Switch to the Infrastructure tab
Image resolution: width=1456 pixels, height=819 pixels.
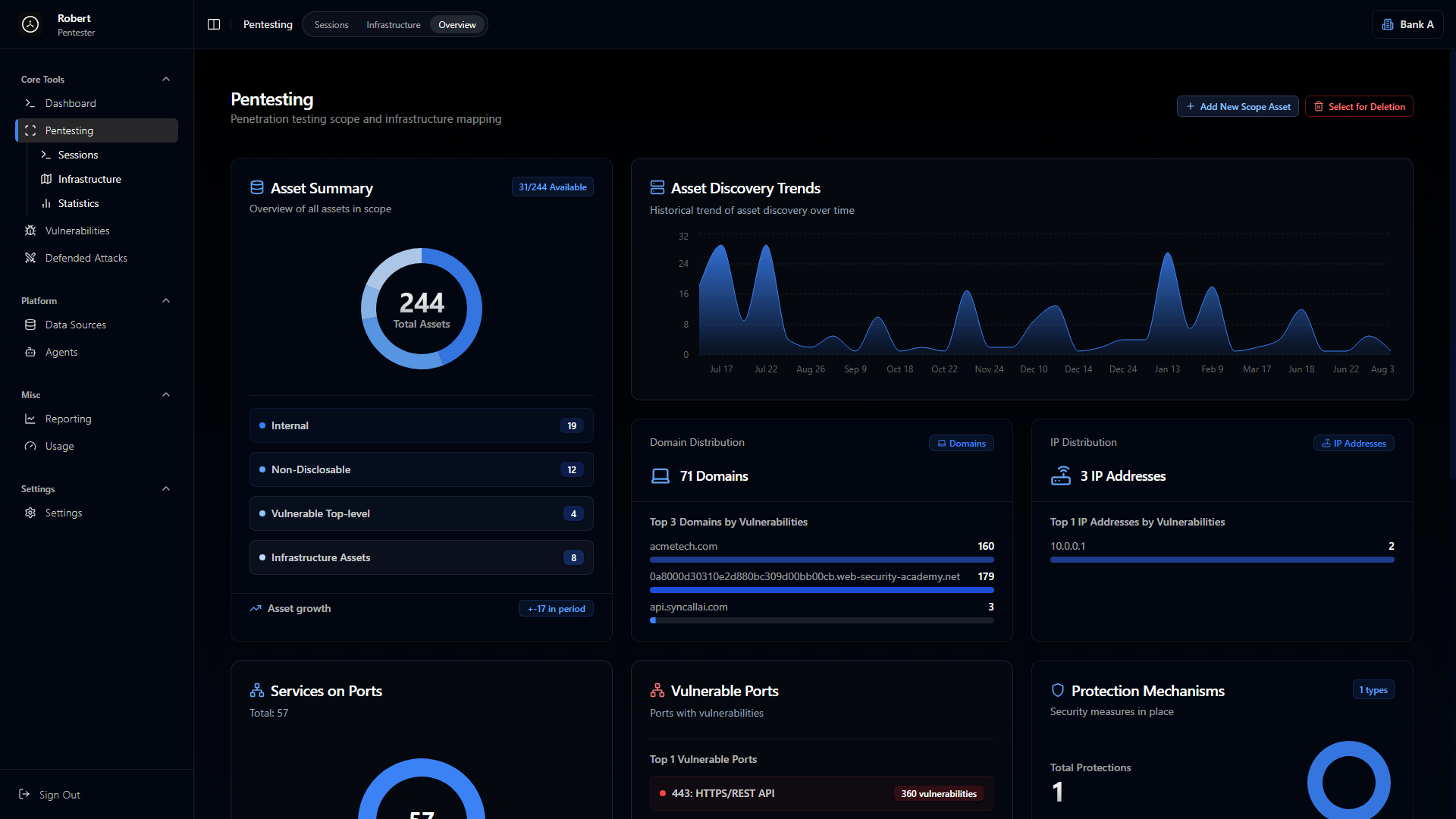coord(393,24)
